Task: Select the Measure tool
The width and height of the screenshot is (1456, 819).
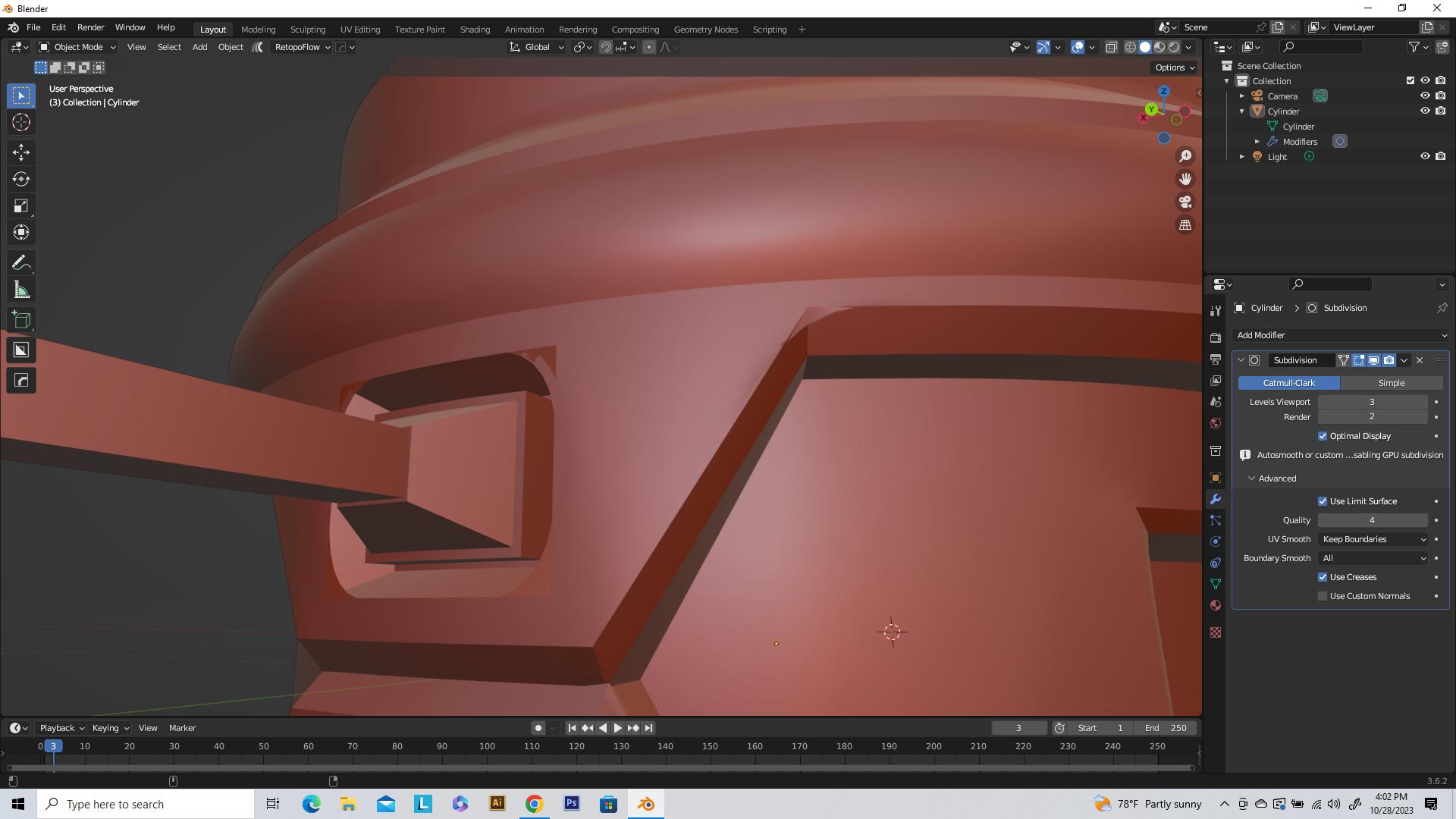Action: [21, 290]
